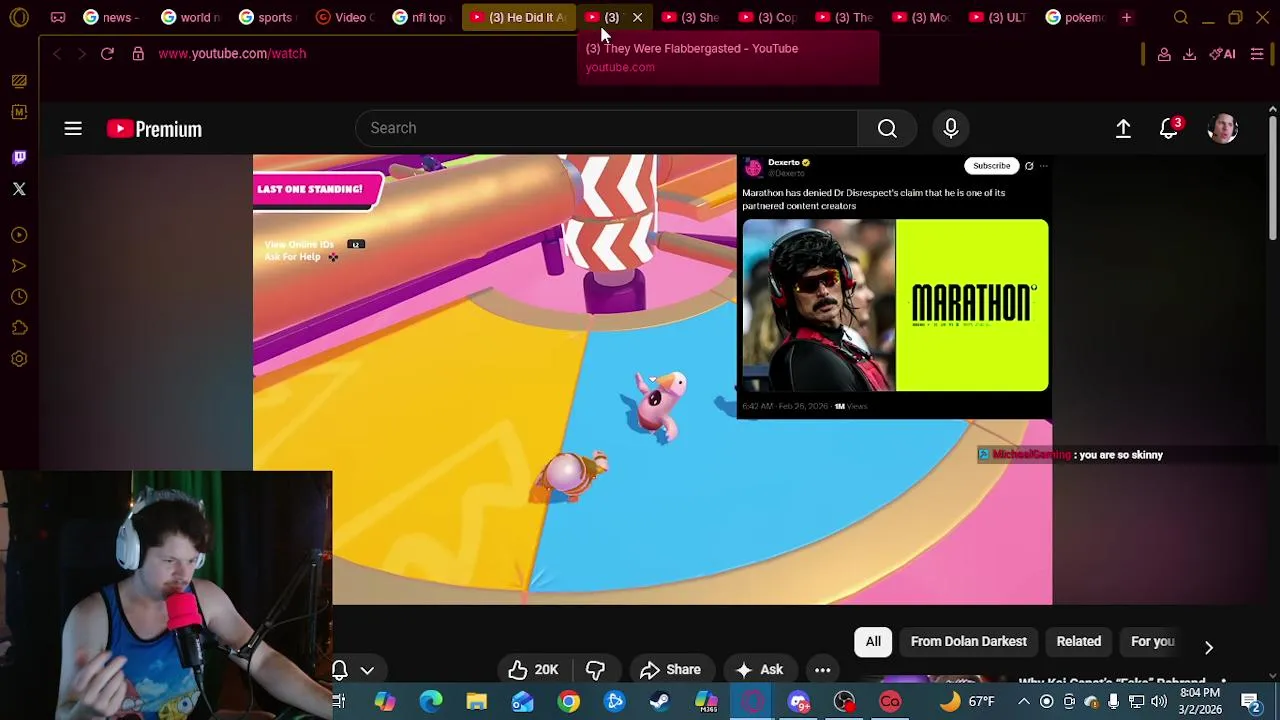Close the active 'They Were Flabbergasted' tab

[x=637, y=17]
